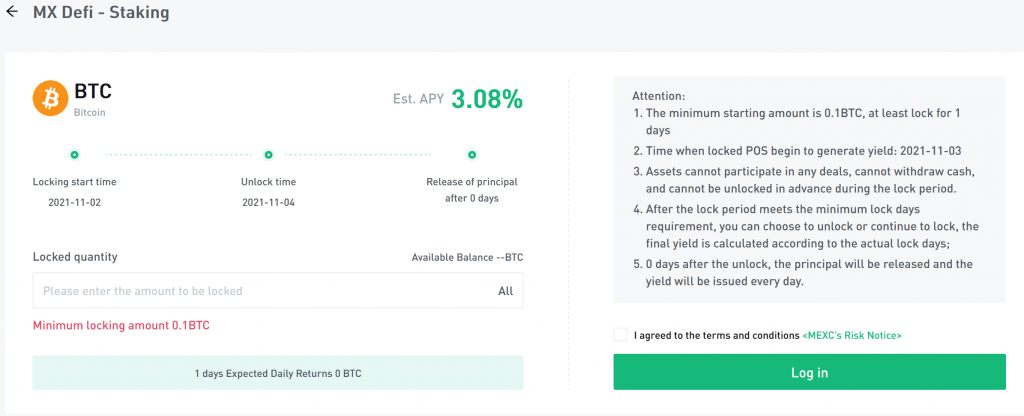
Task: Click the BTC coin name heading
Action: (93, 91)
